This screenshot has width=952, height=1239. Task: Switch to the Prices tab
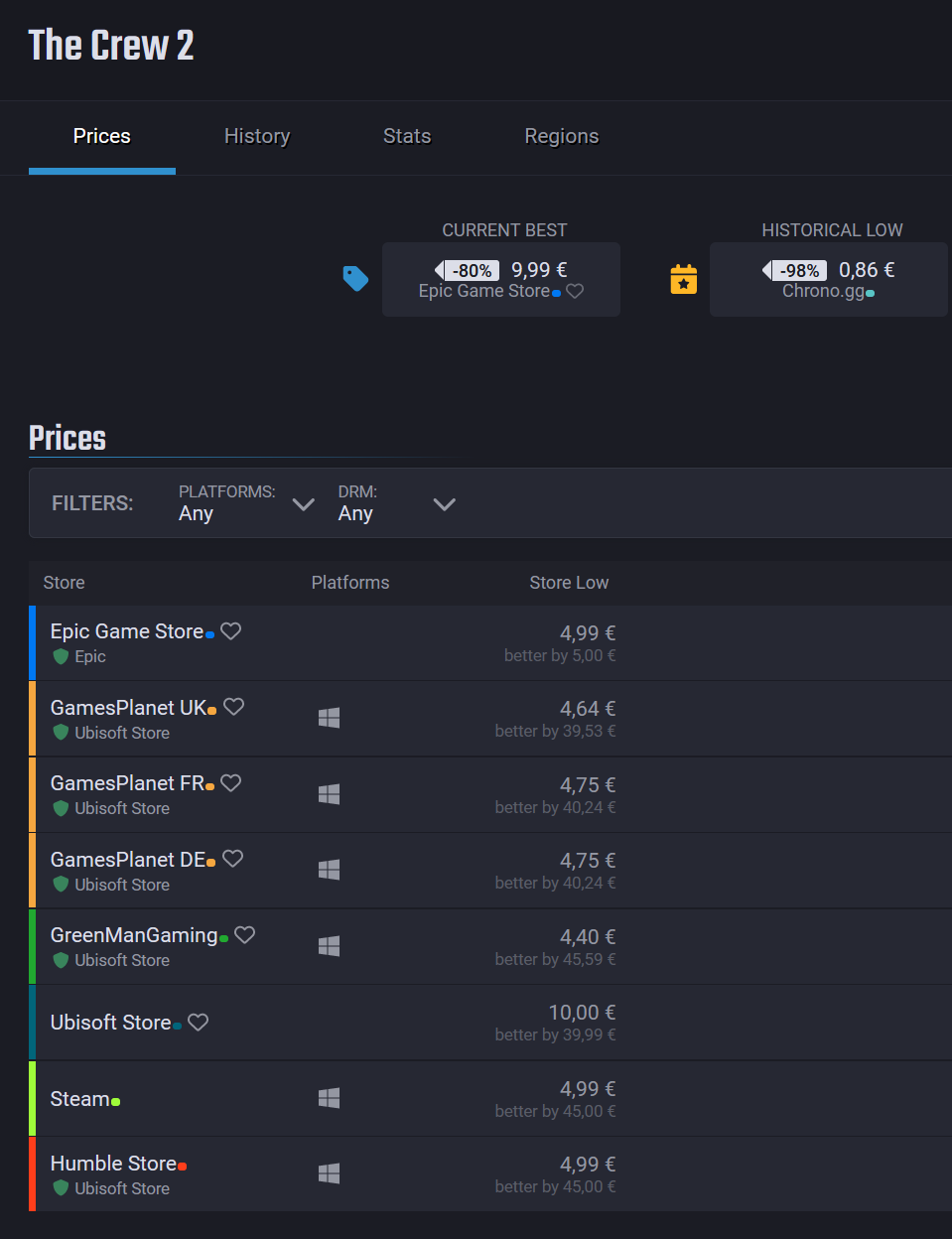pyautogui.click(x=102, y=136)
